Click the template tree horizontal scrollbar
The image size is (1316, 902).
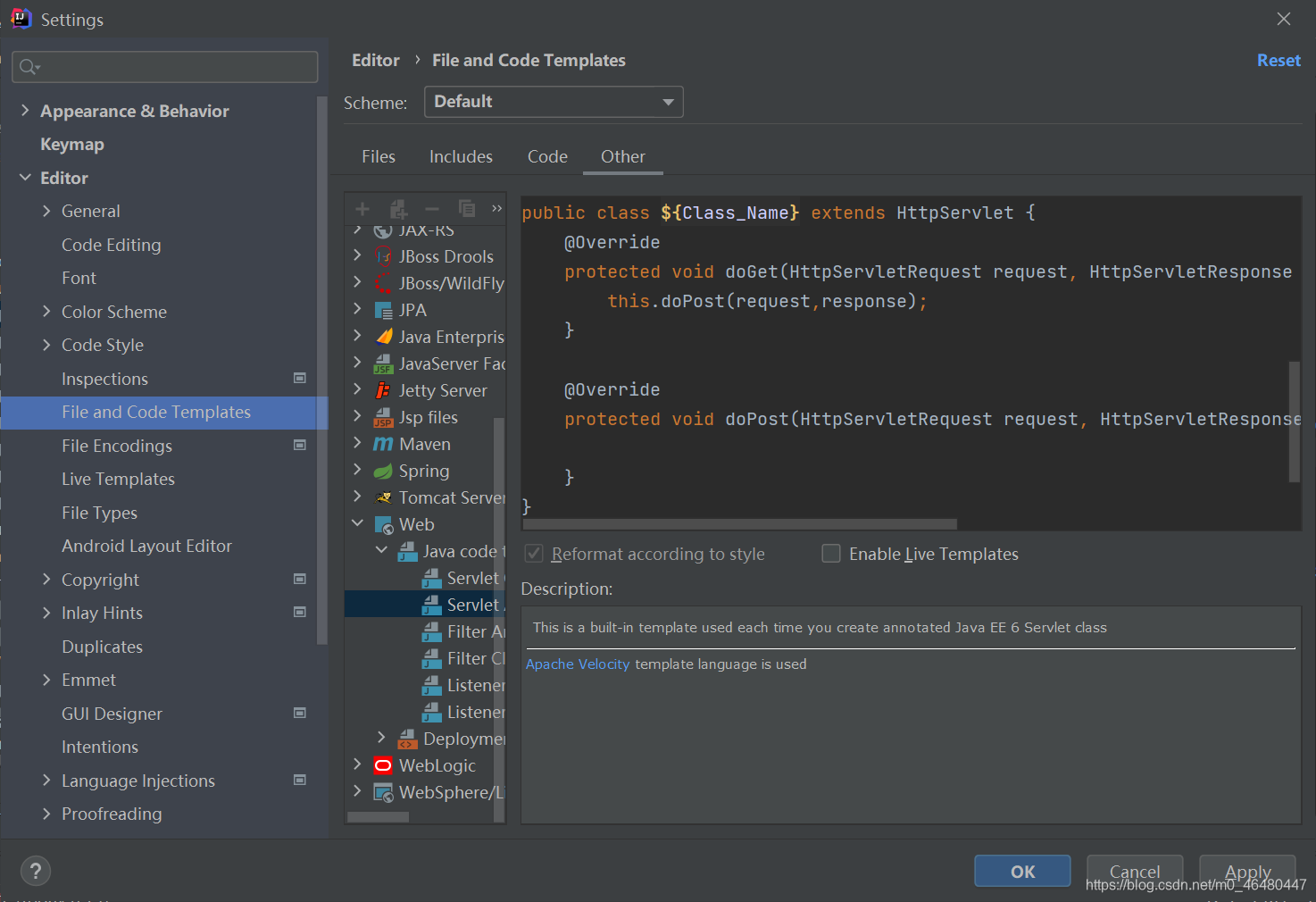click(379, 816)
